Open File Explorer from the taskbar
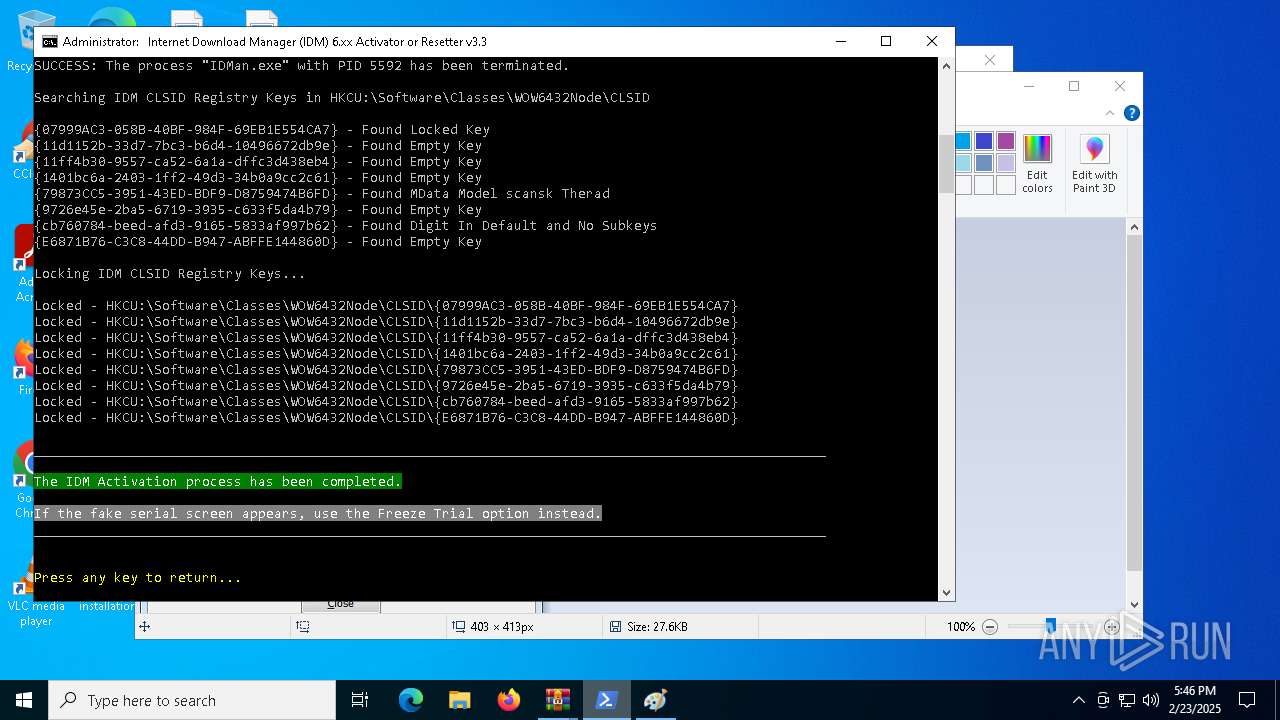This screenshot has height=720, width=1280. (x=460, y=700)
